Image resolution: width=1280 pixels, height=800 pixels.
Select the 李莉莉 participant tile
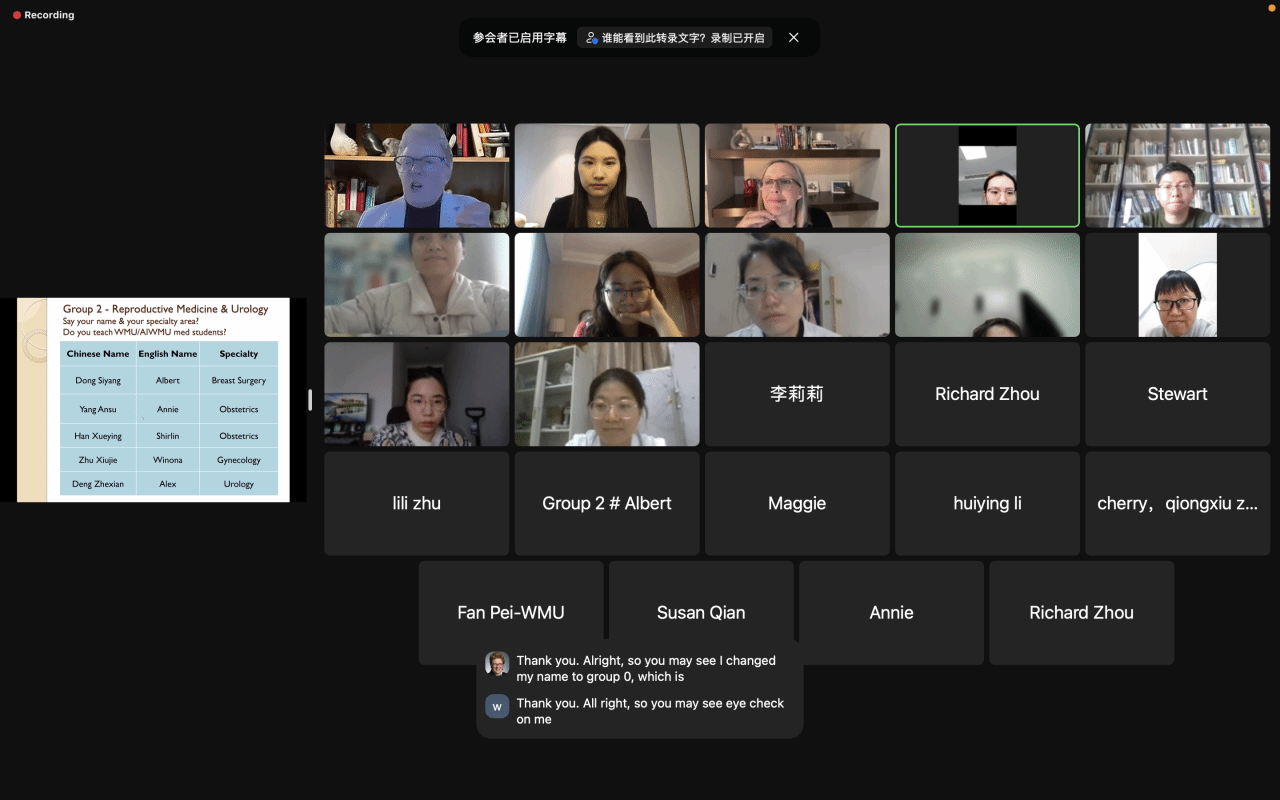797,394
